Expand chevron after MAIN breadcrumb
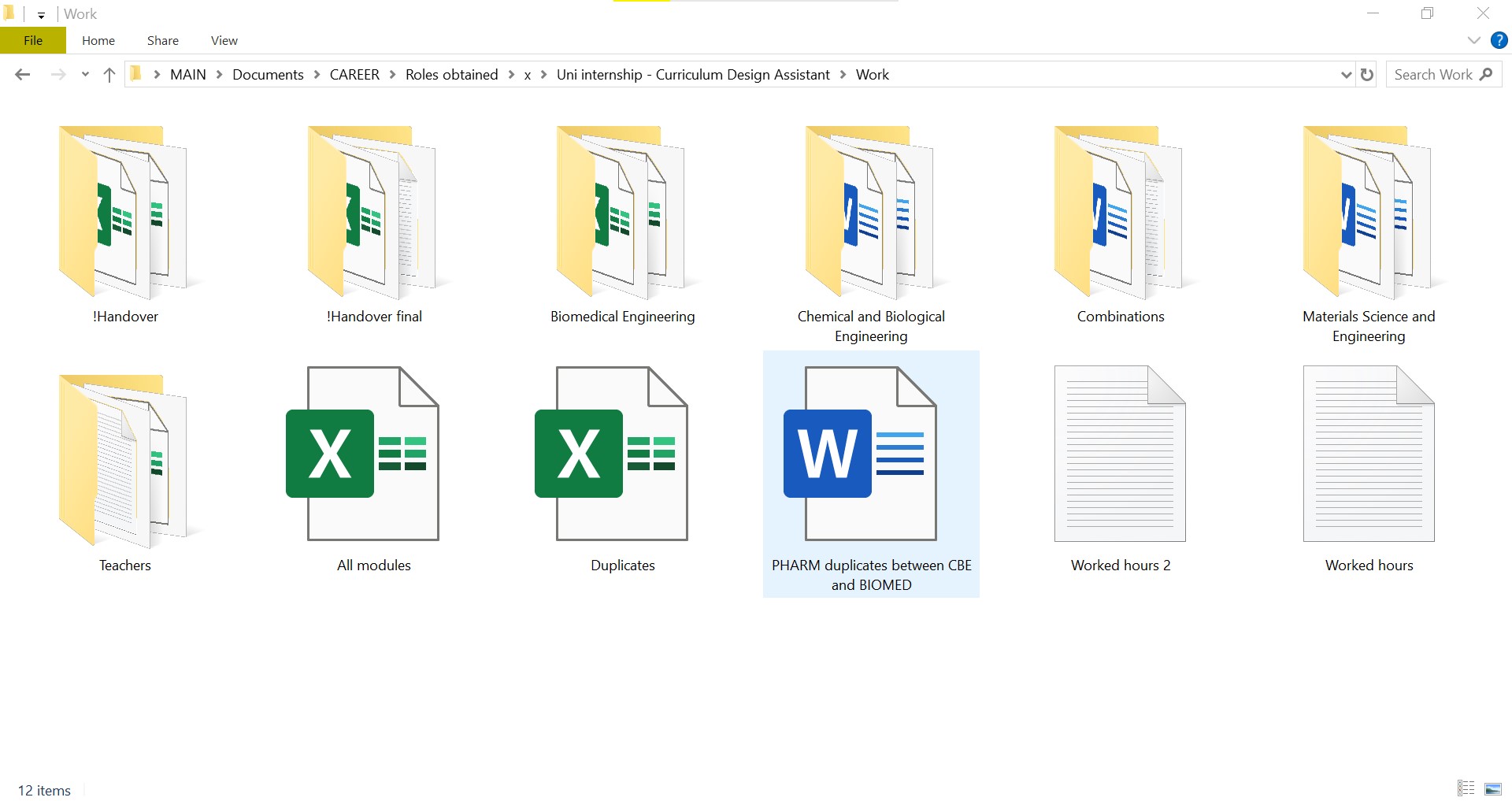1512x801 pixels. (x=219, y=74)
